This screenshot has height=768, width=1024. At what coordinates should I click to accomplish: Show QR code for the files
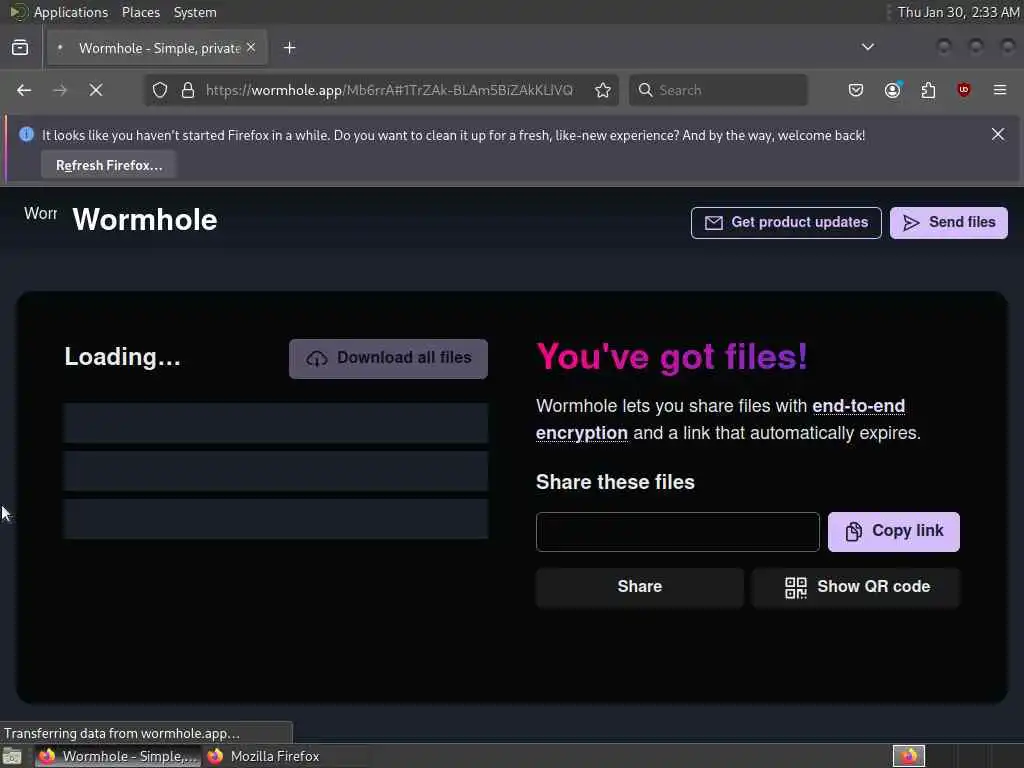tap(856, 587)
